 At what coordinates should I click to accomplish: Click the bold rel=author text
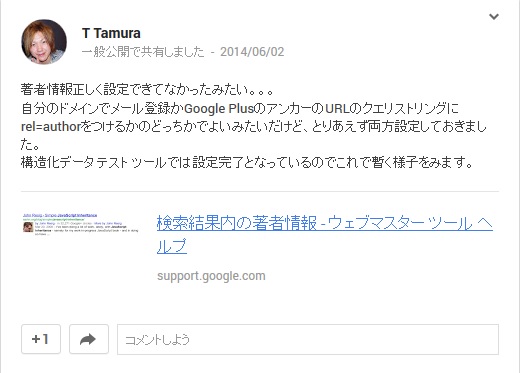click(x=51, y=127)
